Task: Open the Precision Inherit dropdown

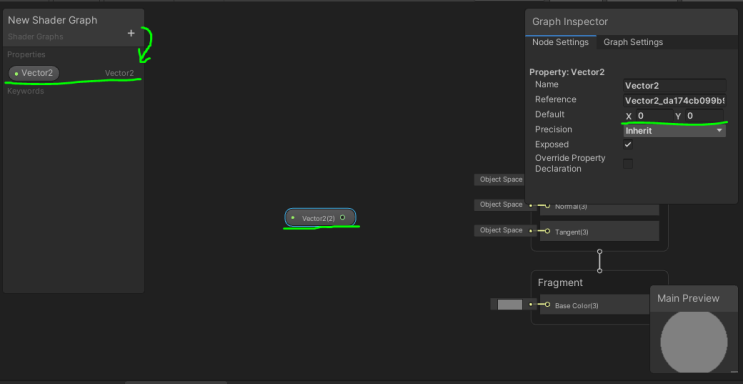Action: pos(674,130)
